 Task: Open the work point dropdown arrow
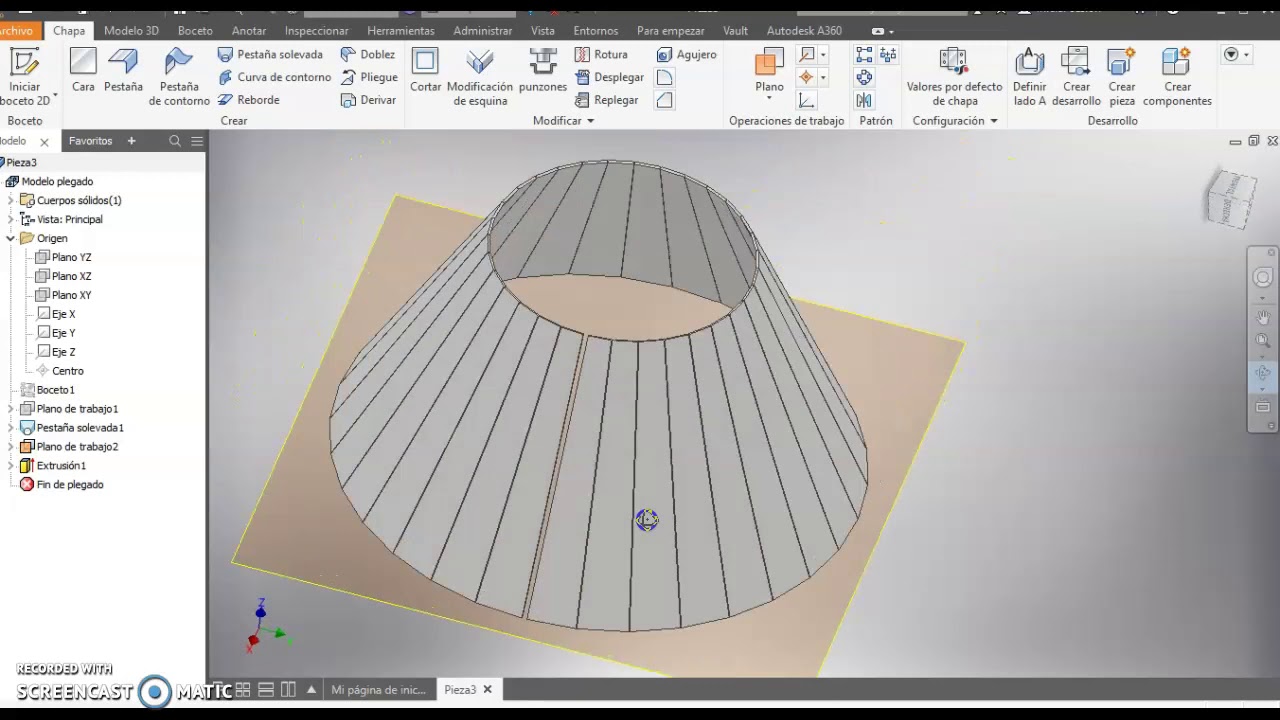[x=823, y=77]
